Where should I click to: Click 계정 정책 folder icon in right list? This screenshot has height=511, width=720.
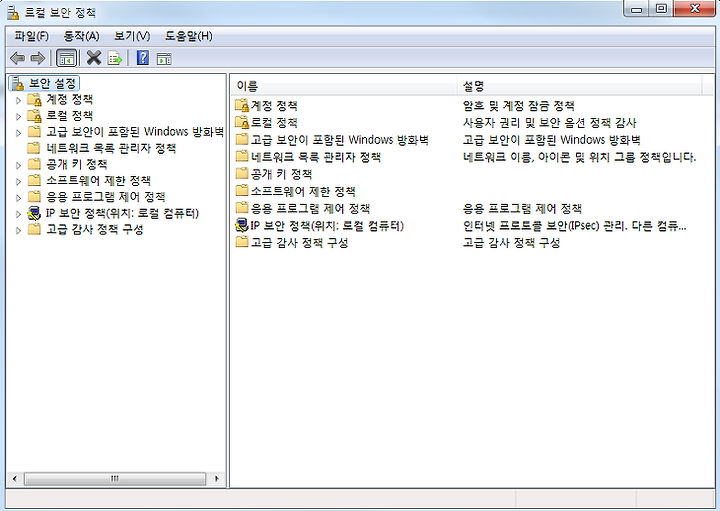(242, 106)
